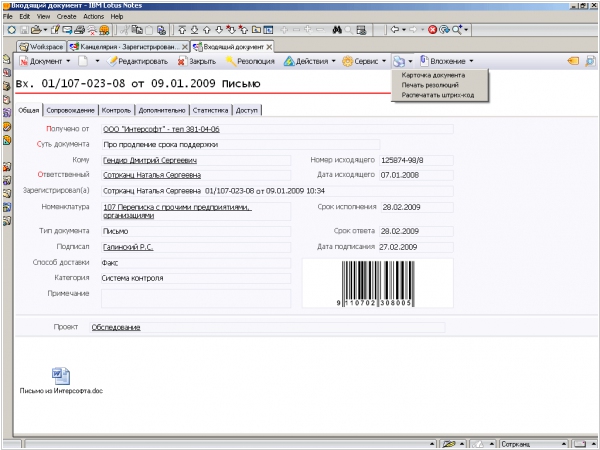Open the File menu
Image resolution: width=600 pixels, height=450 pixels.
click(8, 16)
